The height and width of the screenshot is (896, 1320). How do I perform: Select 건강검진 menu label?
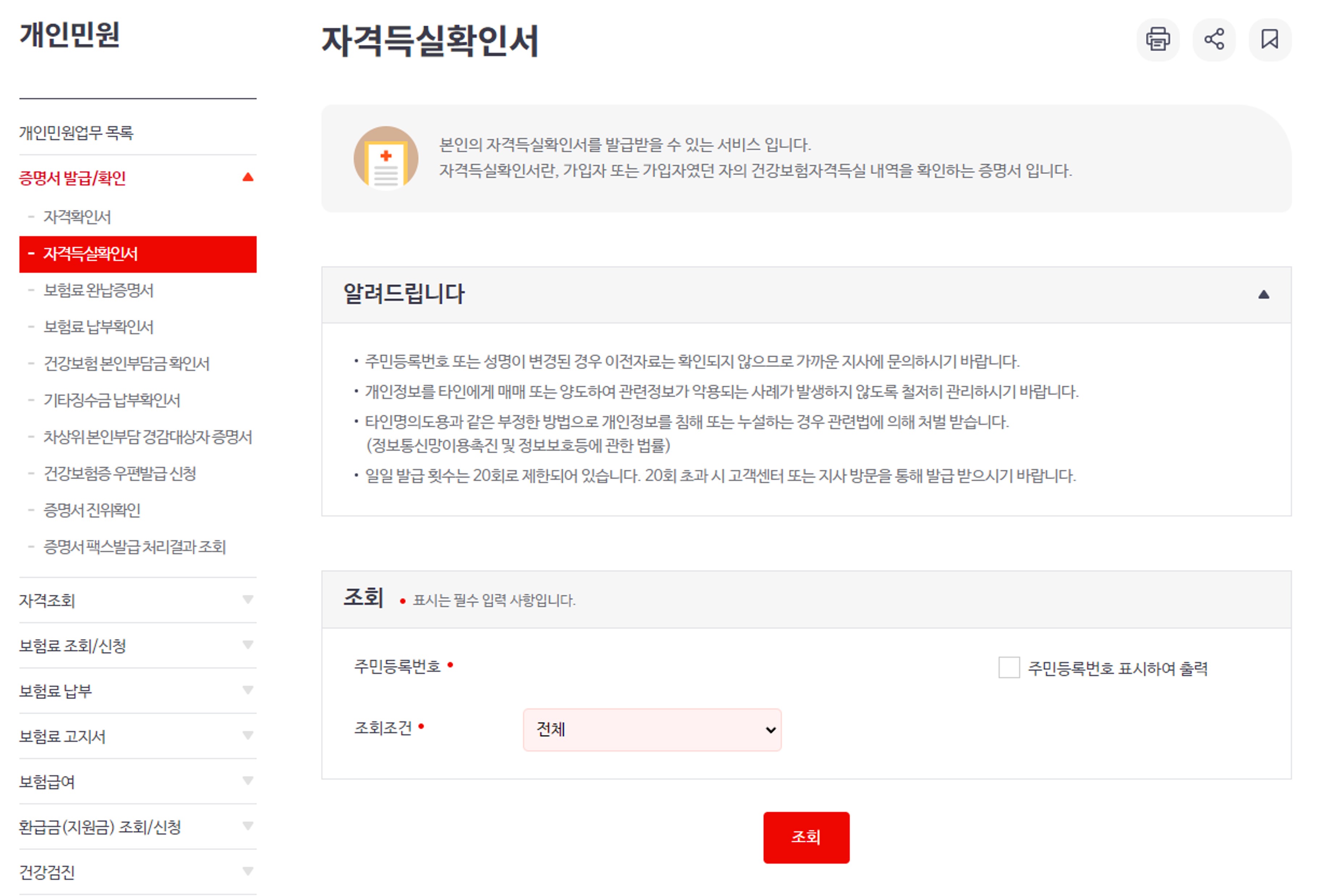point(47,872)
